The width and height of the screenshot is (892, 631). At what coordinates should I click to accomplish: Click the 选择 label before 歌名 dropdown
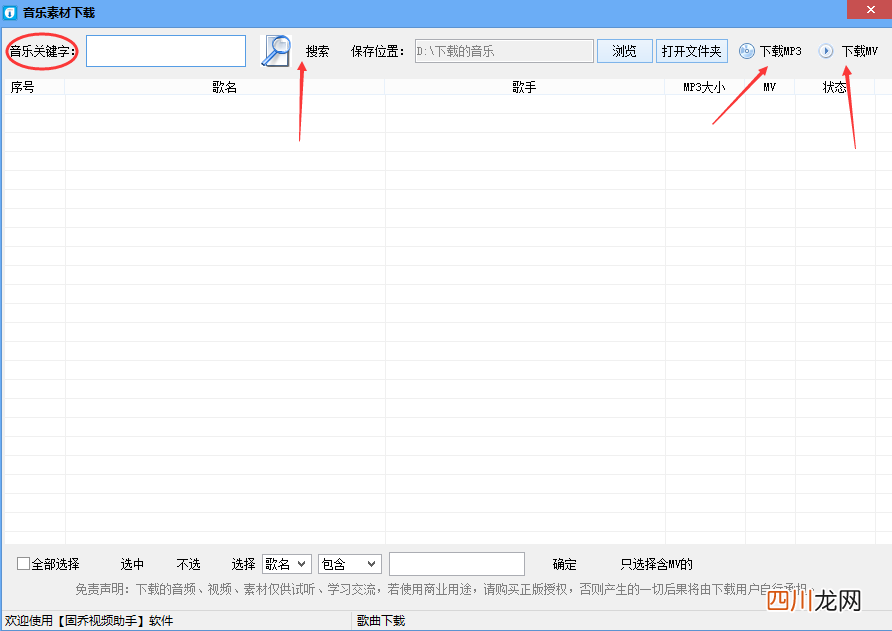243,564
